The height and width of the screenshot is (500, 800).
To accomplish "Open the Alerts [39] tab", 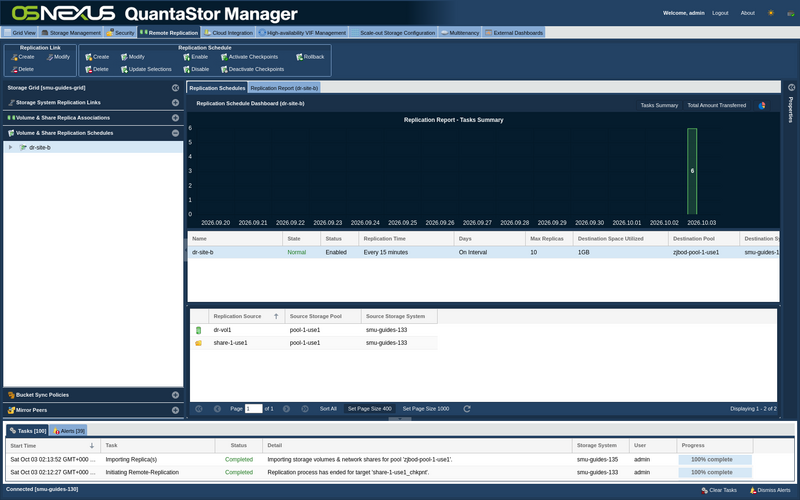I will 68,431.
